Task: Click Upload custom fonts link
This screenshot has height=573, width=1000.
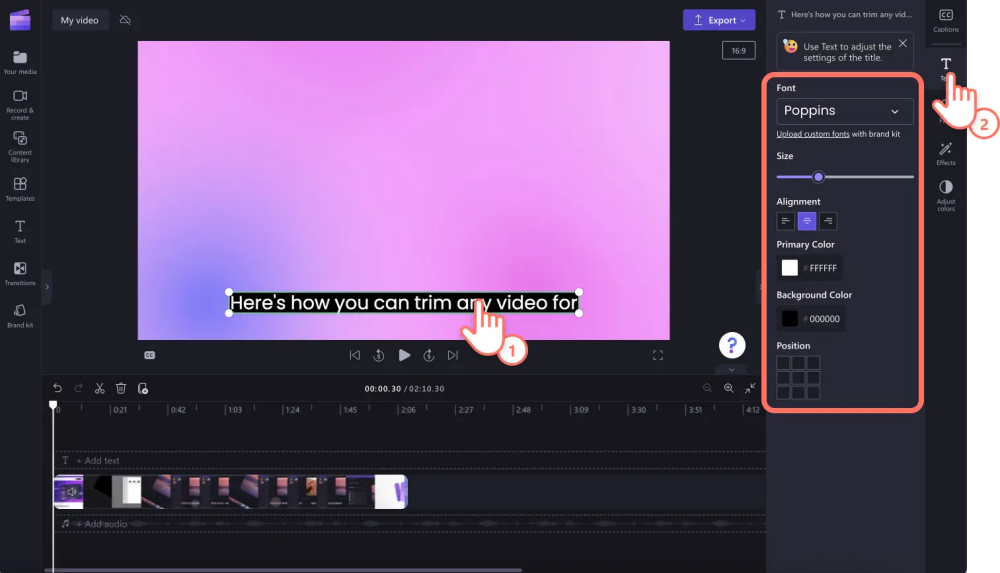Action: coord(812,134)
